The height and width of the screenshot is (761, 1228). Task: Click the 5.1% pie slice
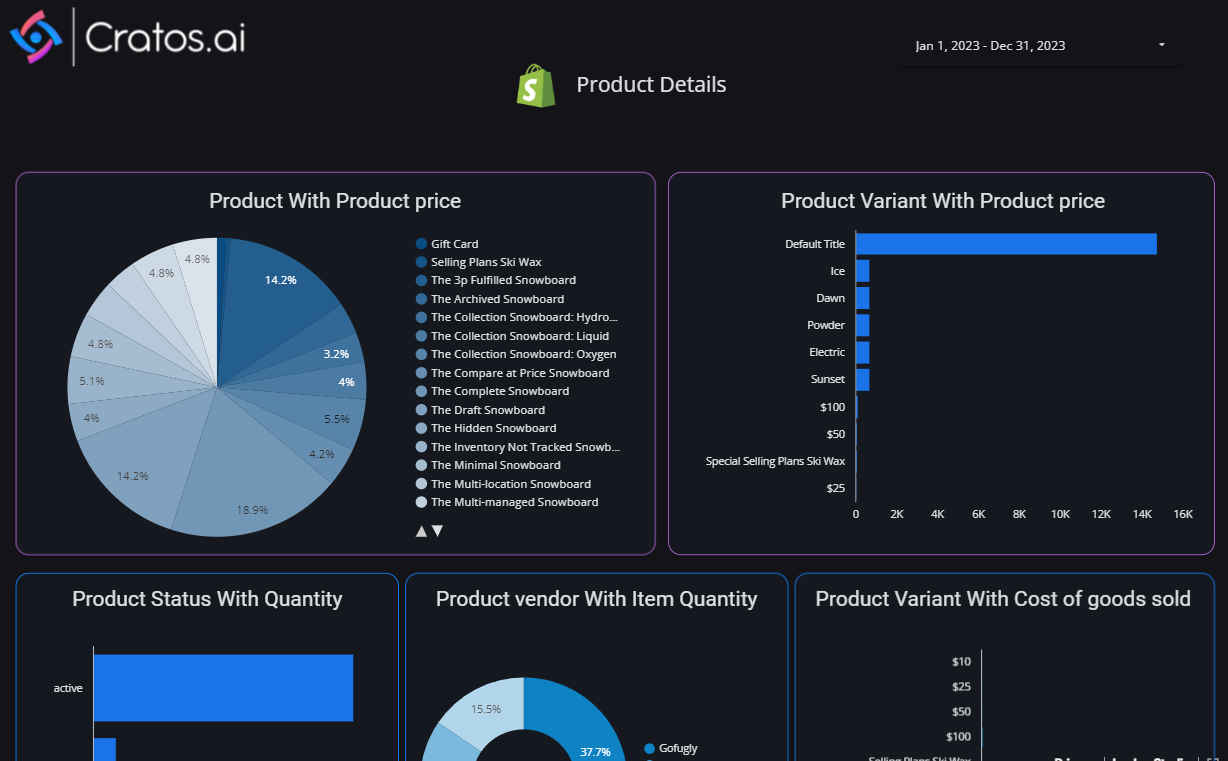pyautogui.click(x=110, y=380)
